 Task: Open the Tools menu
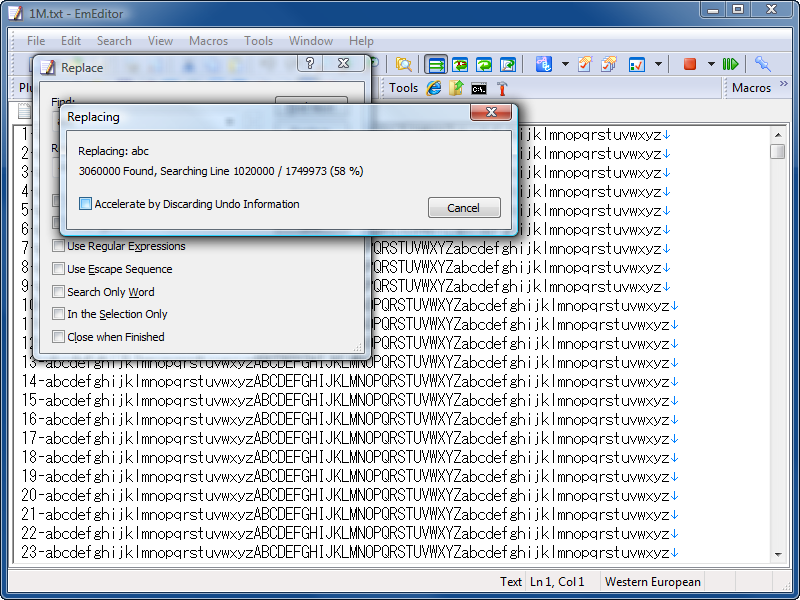(258, 41)
